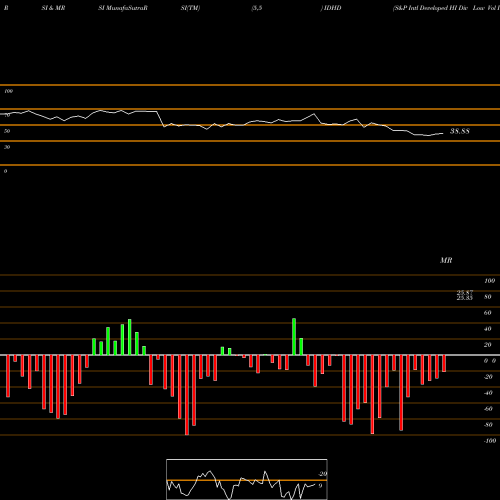Click the 0 label on RSI axis
Image resolution: width=500 pixels, height=500 pixels.
5,171
